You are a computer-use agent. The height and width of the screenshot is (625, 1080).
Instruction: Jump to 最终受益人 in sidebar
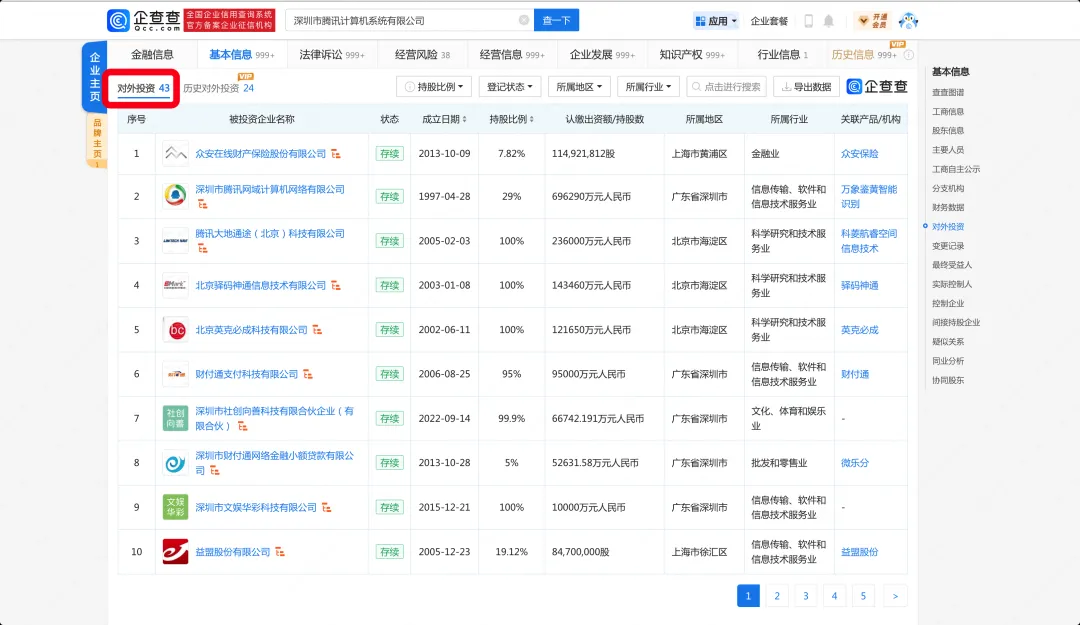[x=952, y=265]
